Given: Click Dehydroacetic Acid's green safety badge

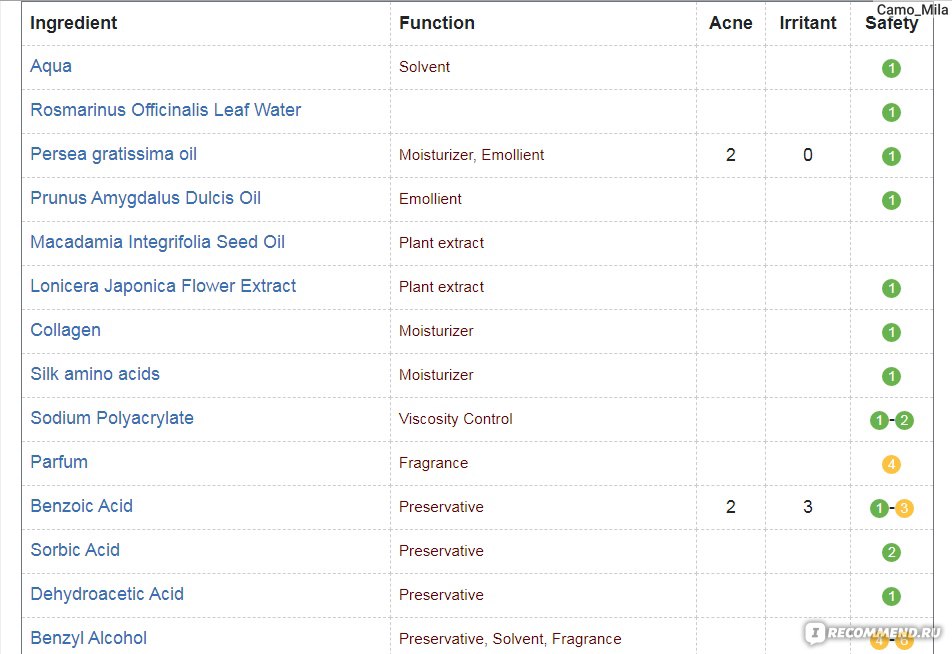Looking at the screenshot, I should [891, 596].
